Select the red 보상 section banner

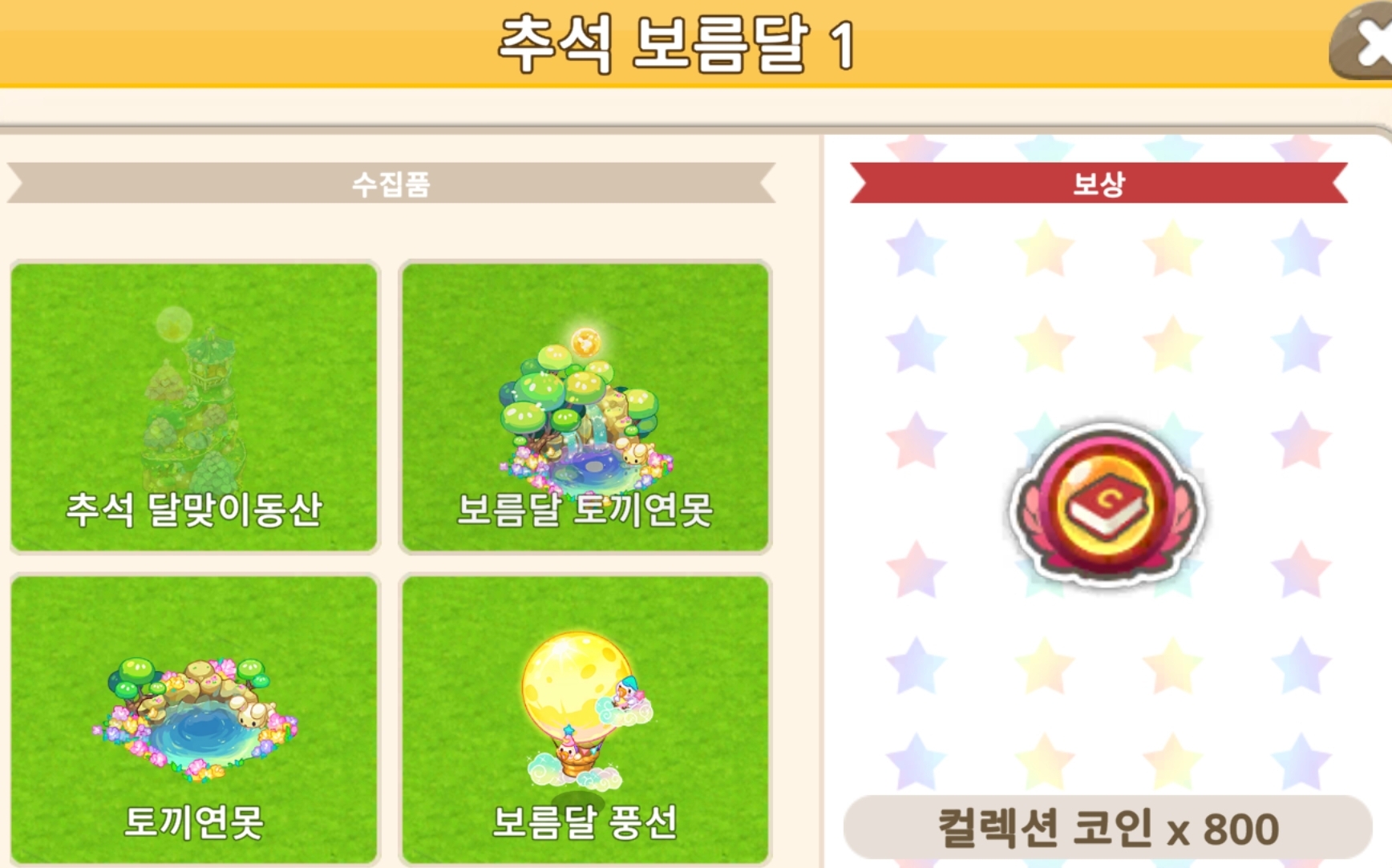point(1099,184)
